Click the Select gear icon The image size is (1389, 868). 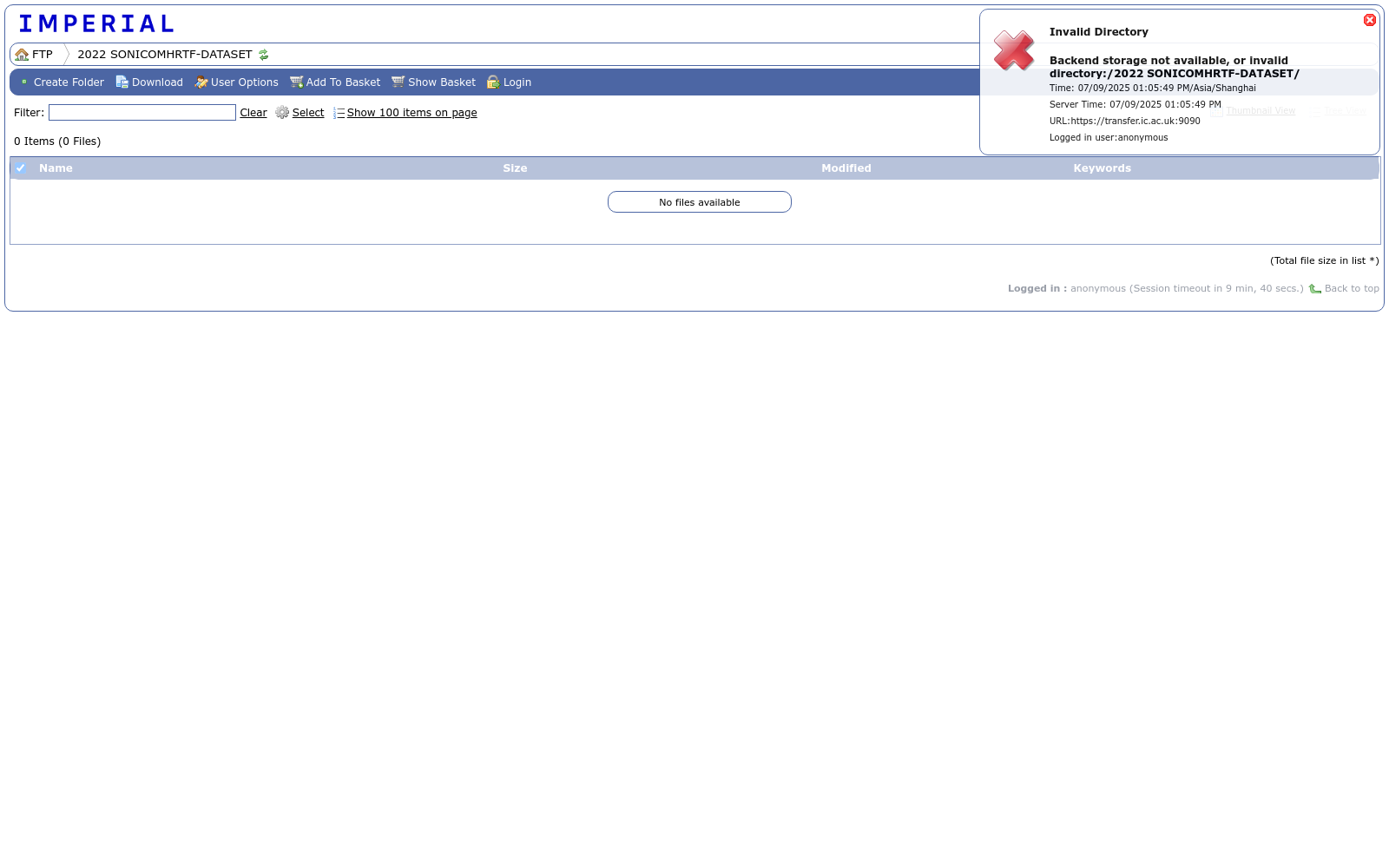pyautogui.click(x=282, y=113)
